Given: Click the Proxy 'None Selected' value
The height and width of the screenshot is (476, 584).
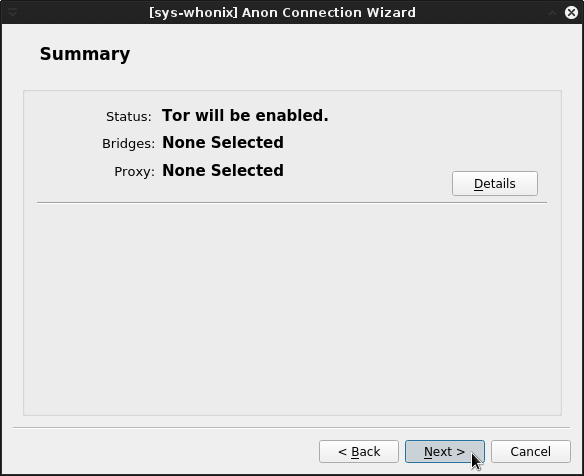Looking at the screenshot, I should pyautogui.click(x=223, y=171).
